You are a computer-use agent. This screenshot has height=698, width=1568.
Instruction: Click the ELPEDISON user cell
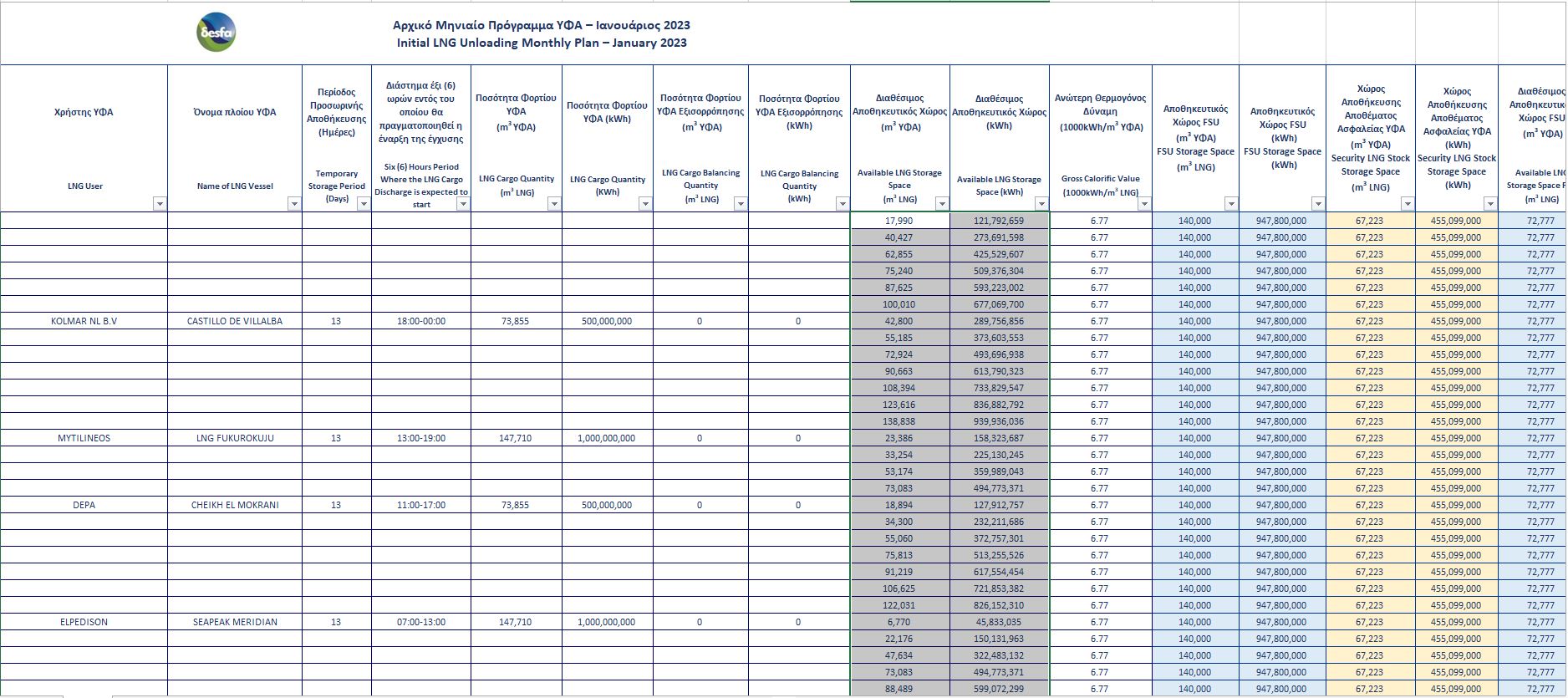tap(84, 622)
